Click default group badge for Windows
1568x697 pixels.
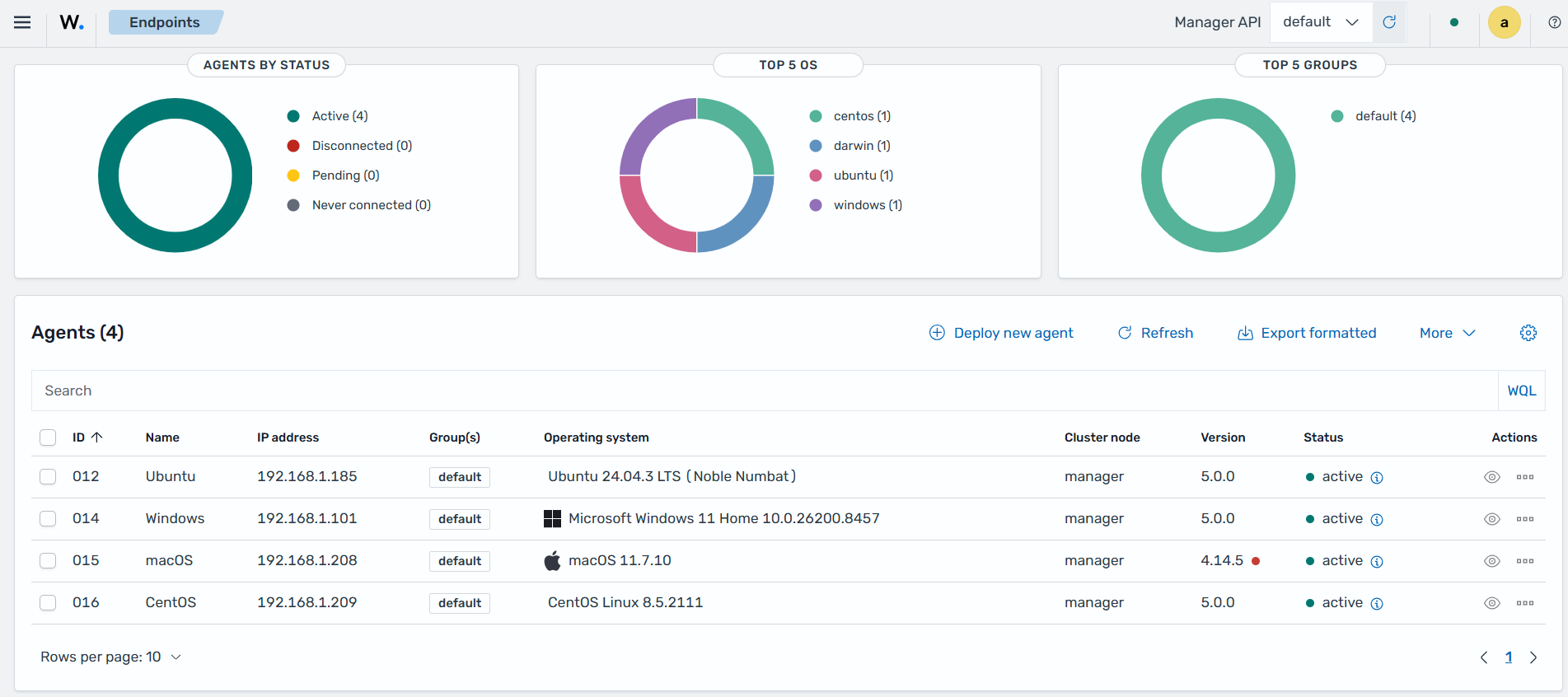pyautogui.click(x=460, y=519)
